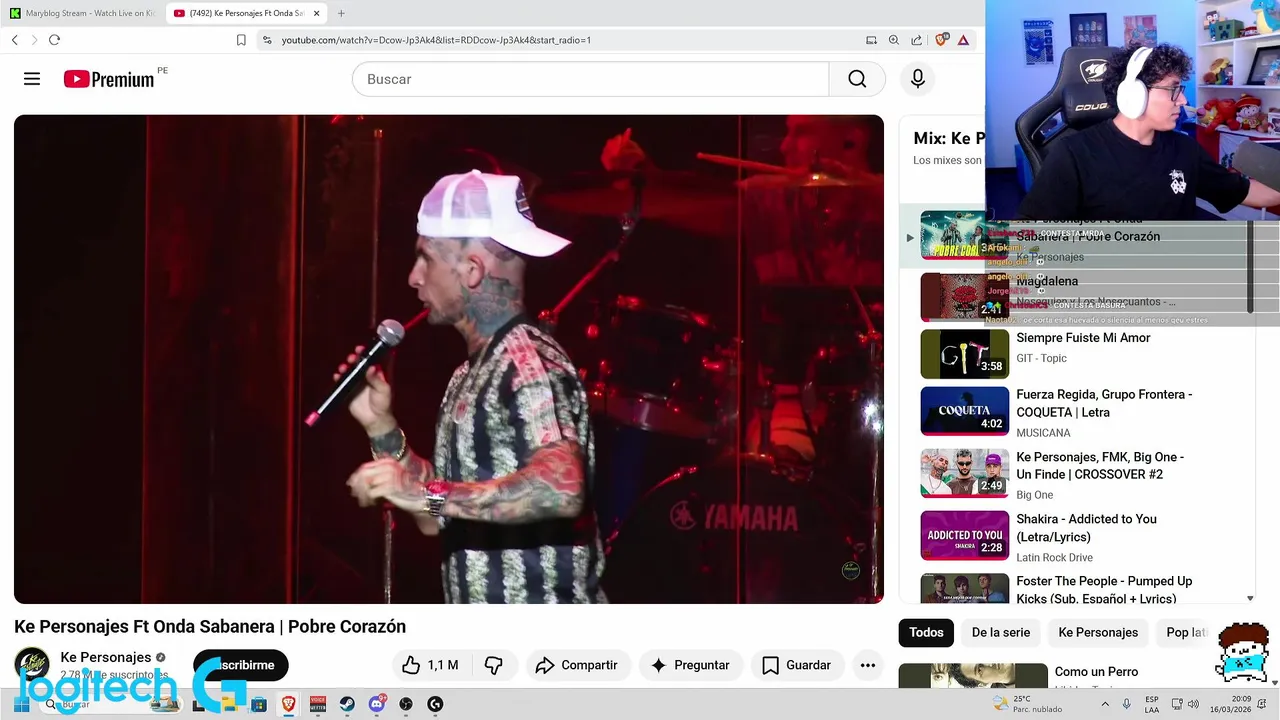
Task: Open Ke Personajes channel name link
Action: (x=106, y=657)
